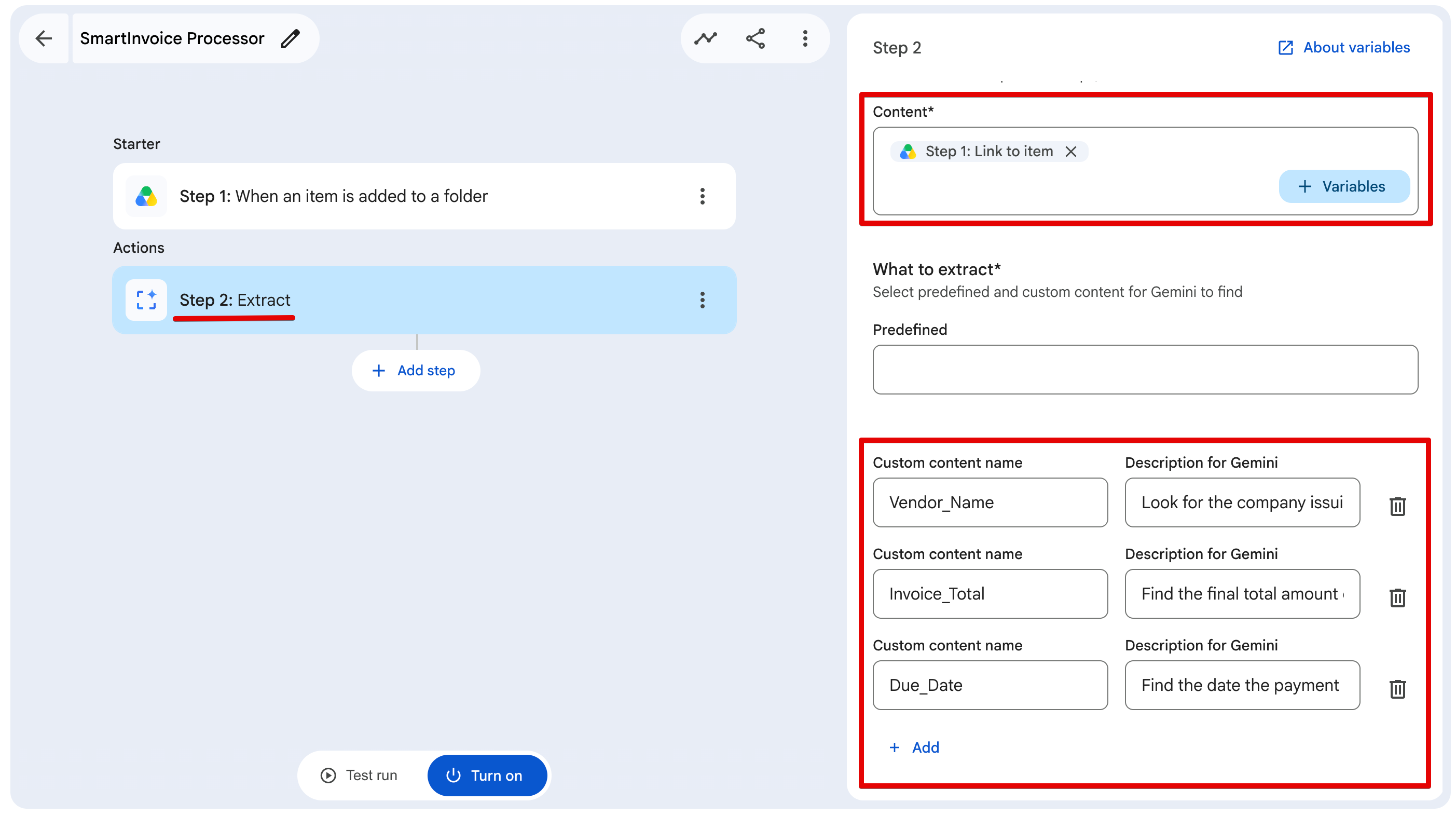Image resolution: width=1456 pixels, height=816 pixels.
Task: Add a new step
Action: coord(416,371)
